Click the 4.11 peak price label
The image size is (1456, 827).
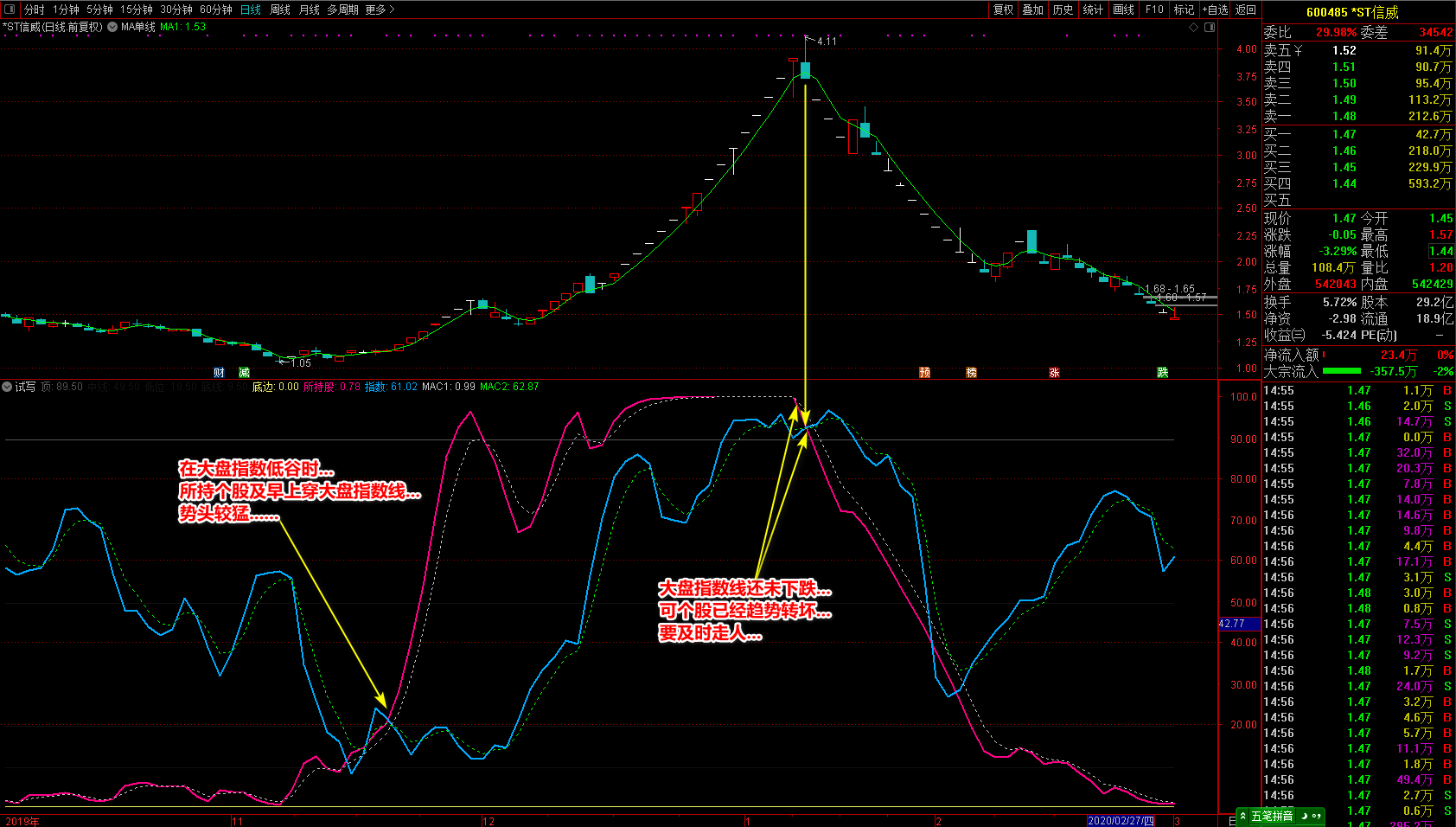point(827,41)
